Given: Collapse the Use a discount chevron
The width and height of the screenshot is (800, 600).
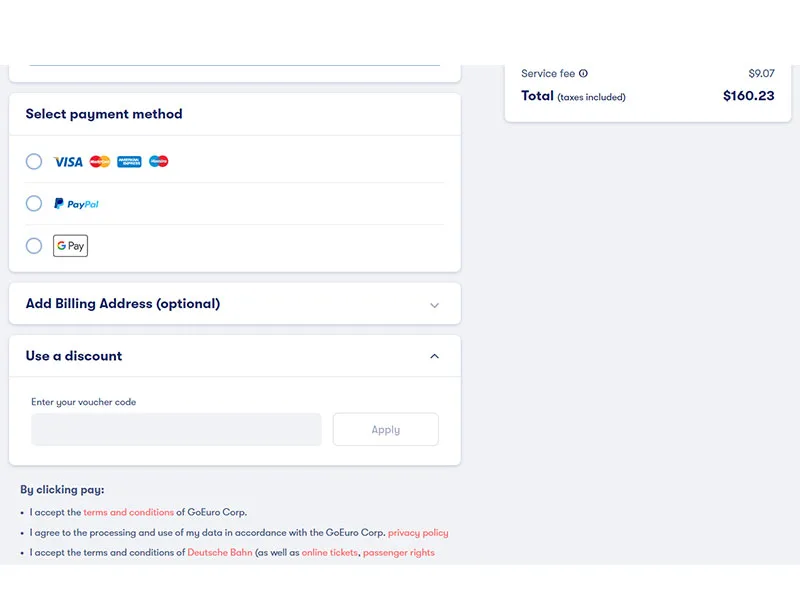Looking at the screenshot, I should 434,356.
